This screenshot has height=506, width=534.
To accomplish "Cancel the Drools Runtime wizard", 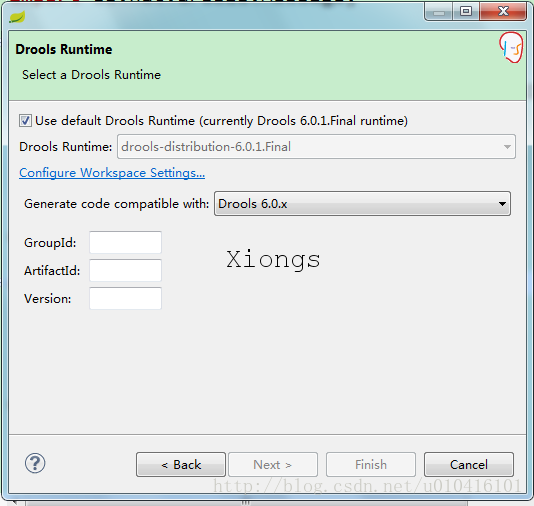I will click(469, 464).
